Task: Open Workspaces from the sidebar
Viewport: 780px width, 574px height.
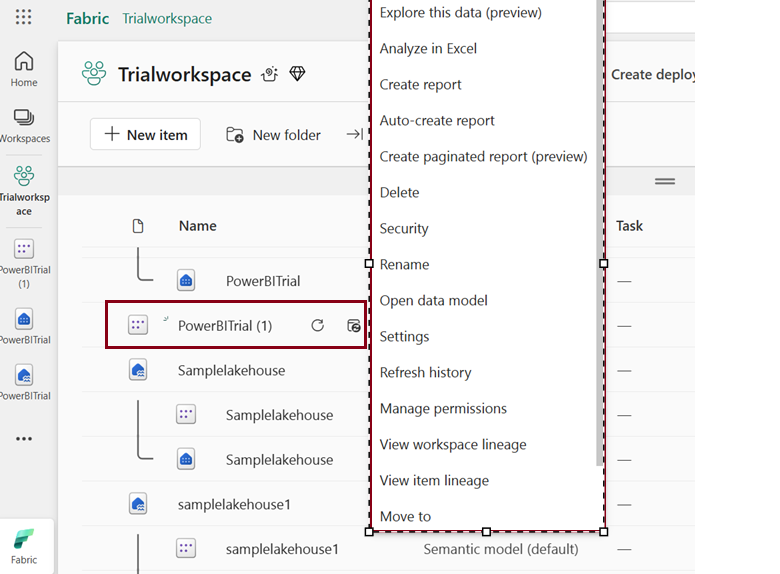Action: (x=24, y=126)
